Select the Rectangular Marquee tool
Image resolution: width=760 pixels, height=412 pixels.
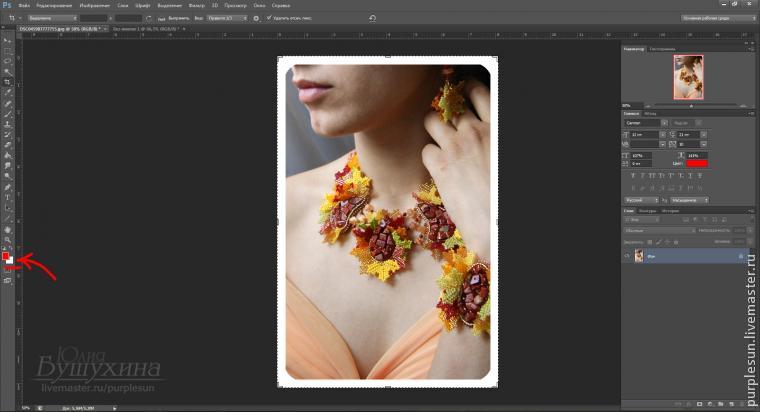pos(7,51)
